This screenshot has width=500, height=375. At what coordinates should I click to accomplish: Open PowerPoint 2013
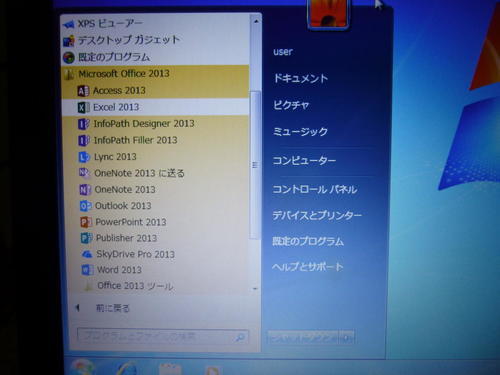click(x=155, y=222)
